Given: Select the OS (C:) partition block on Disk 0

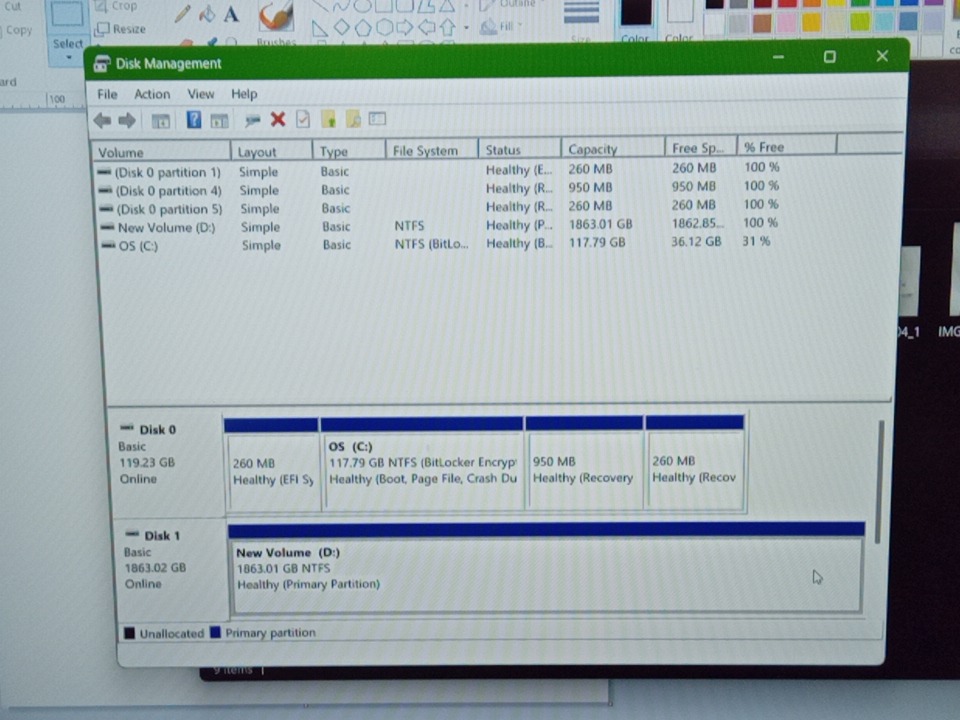Looking at the screenshot, I should pos(422,463).
